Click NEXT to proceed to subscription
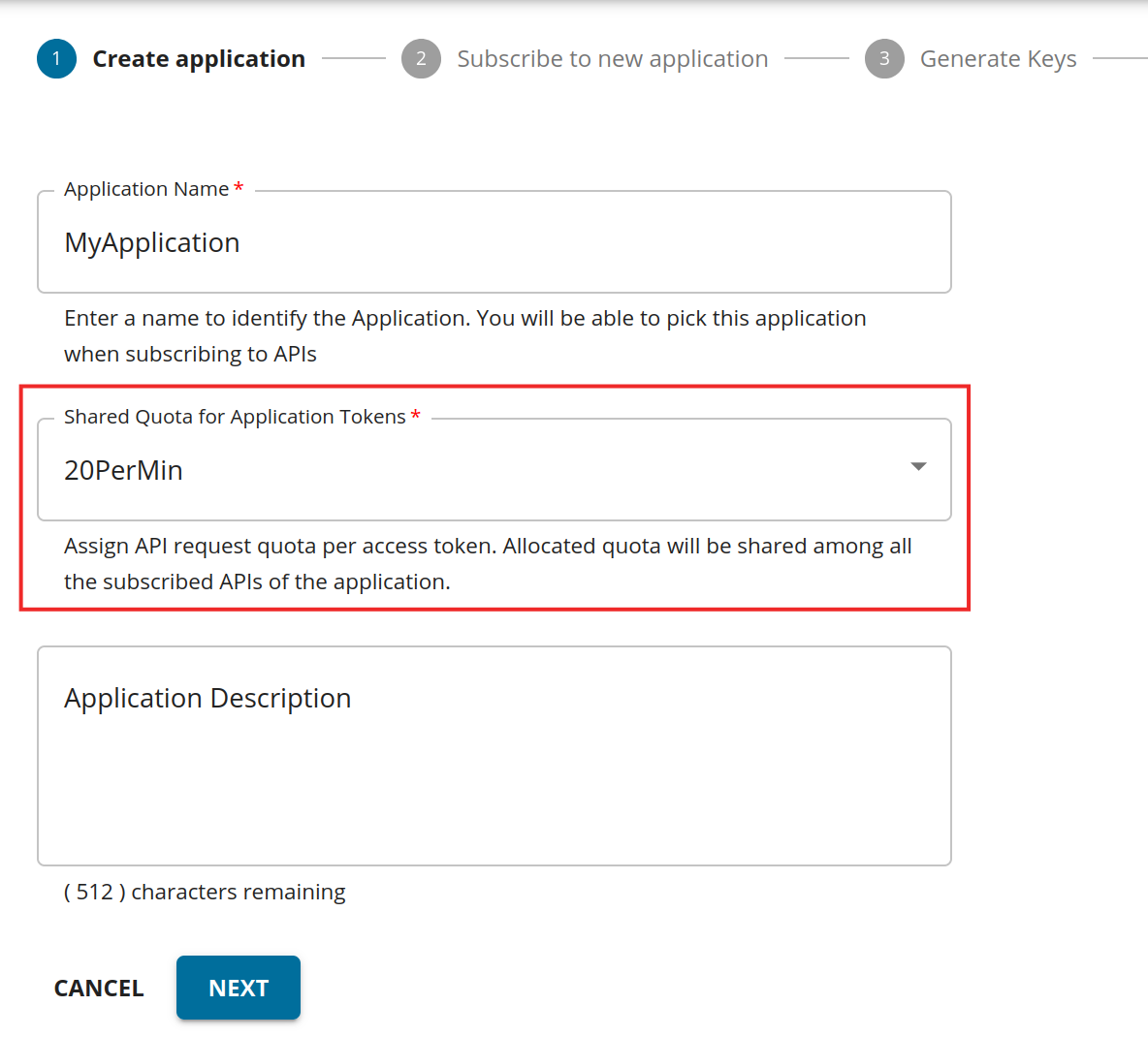Viewport: 1148px width, 1037px height. [238, 988]
